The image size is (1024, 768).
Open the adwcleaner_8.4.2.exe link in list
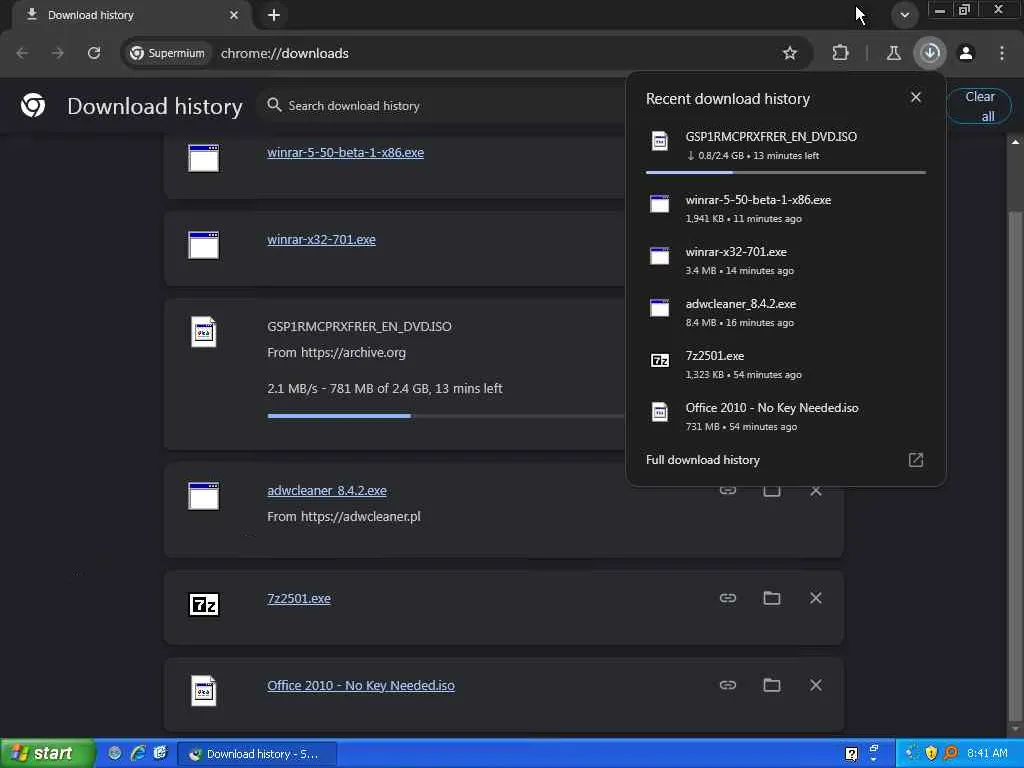click(x=327, y=490)
